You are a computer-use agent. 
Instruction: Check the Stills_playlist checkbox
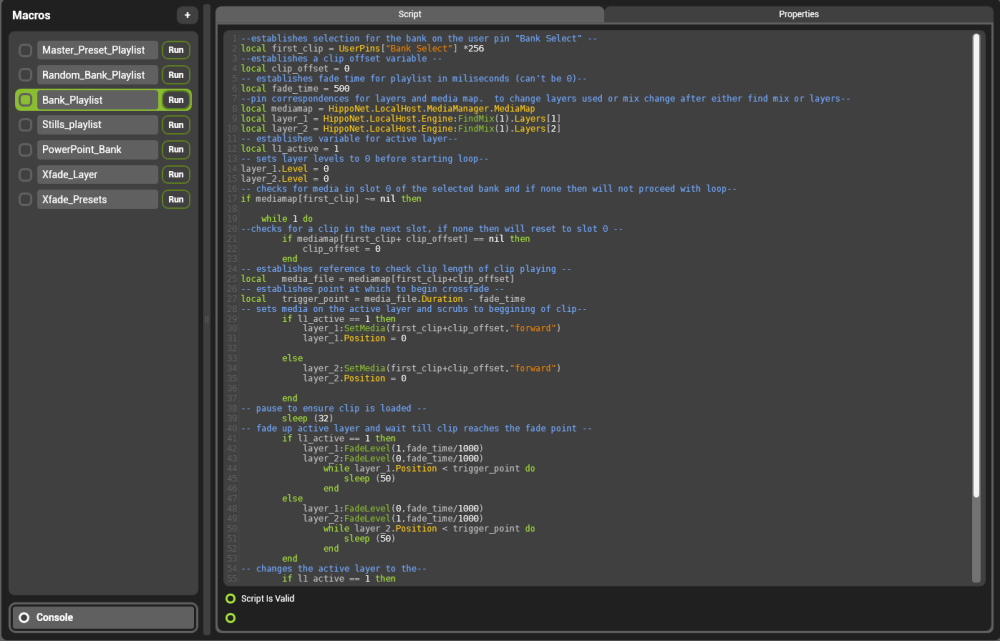coord(26,125)
